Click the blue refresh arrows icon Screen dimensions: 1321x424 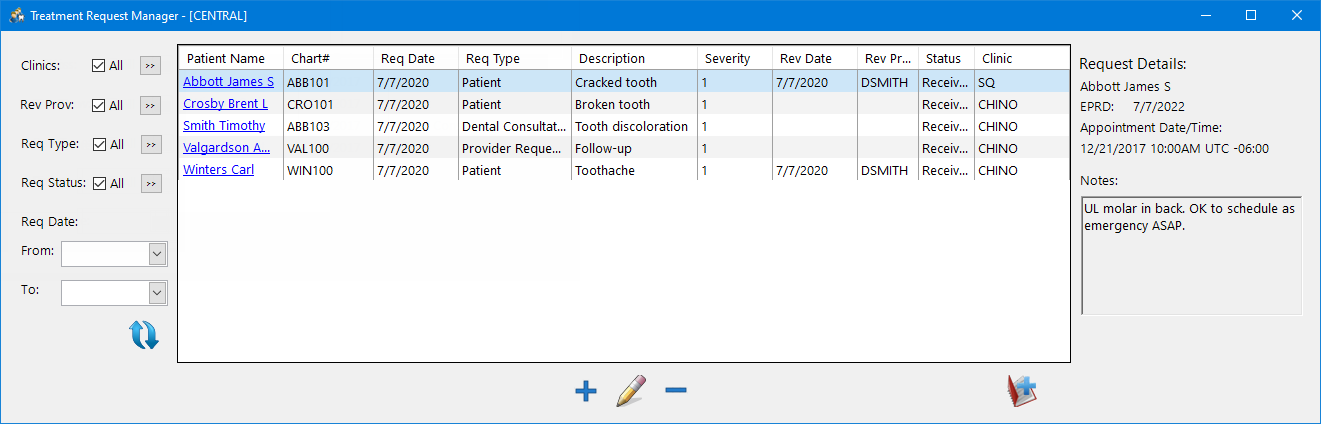tap(144, 335)
